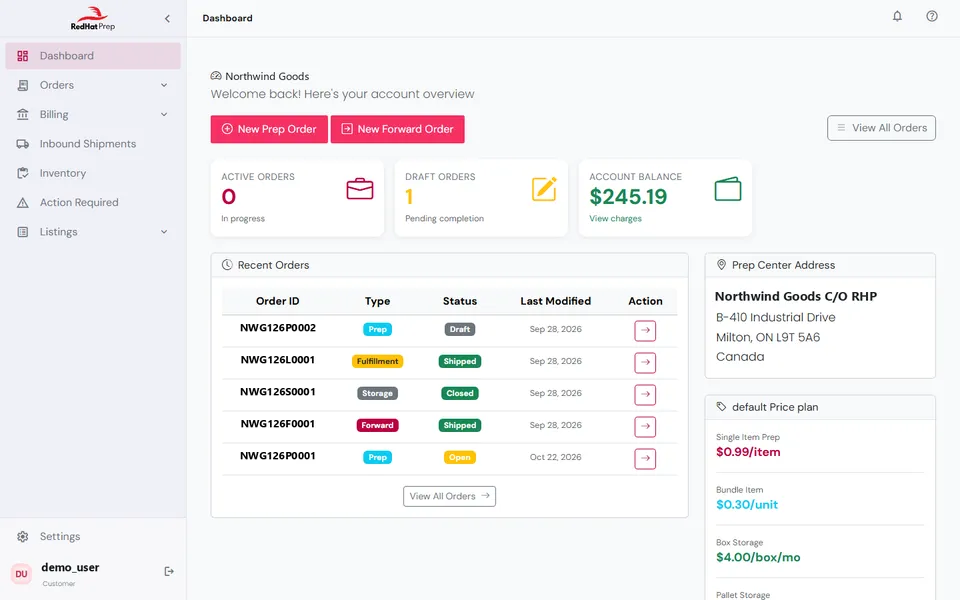This screenshot has width=960, height=600.
Task: Click the Last Modified column header
Action: coord(555,301)
